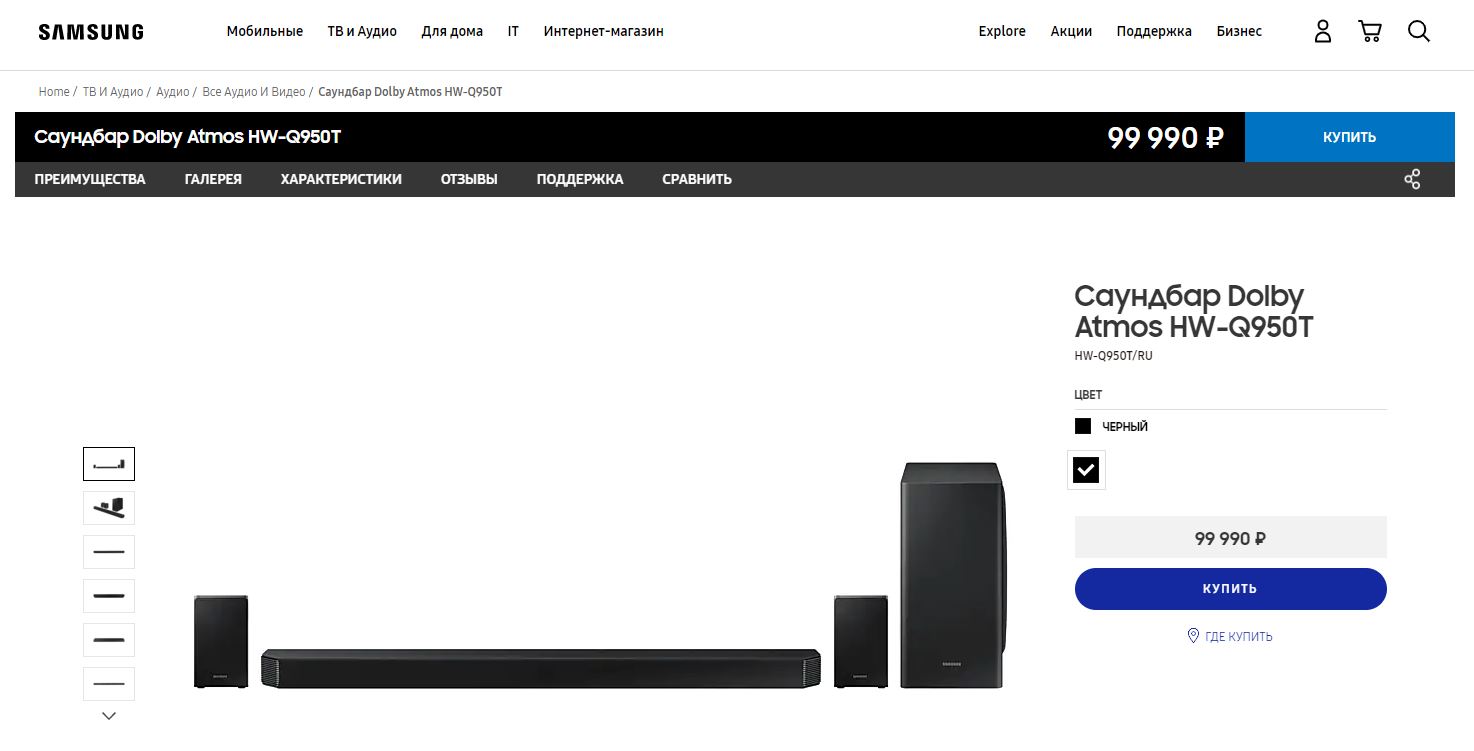
Task: Click the dark blue rounded Купить button
Action: pyautogui.click(x=1230, y=589)
